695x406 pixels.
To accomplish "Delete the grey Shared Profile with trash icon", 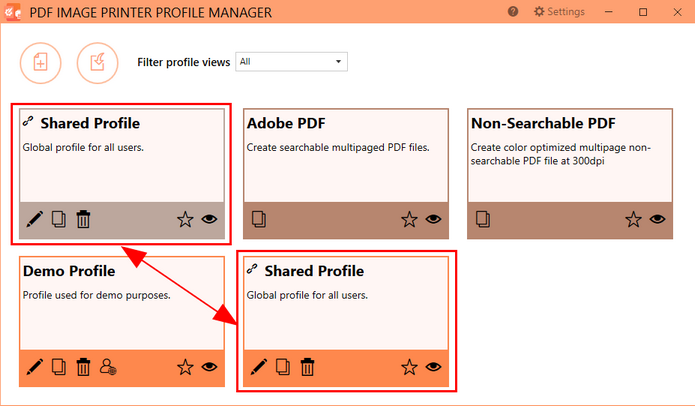I will [83, 219].
